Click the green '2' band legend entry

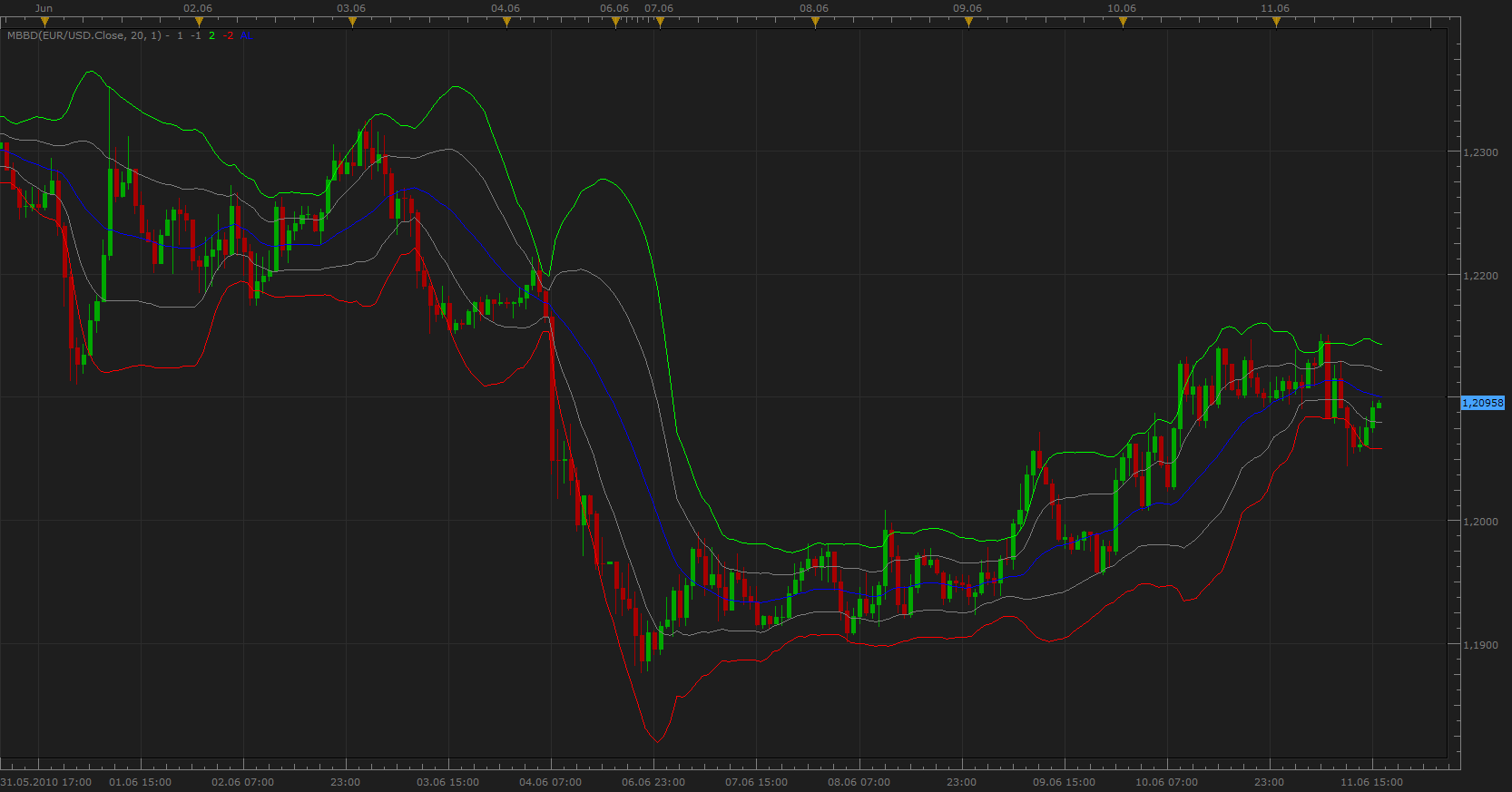212,35
